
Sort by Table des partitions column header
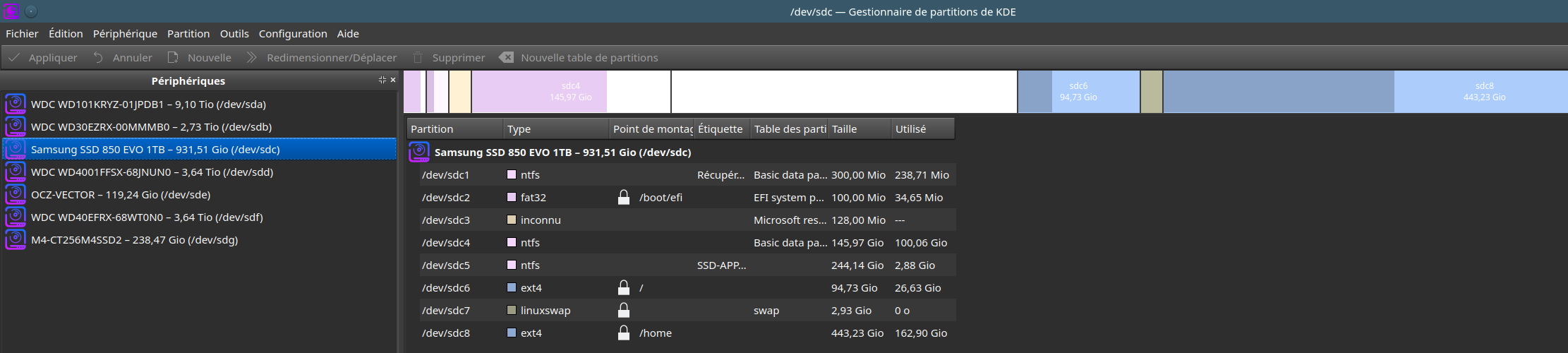coord(789,128)
